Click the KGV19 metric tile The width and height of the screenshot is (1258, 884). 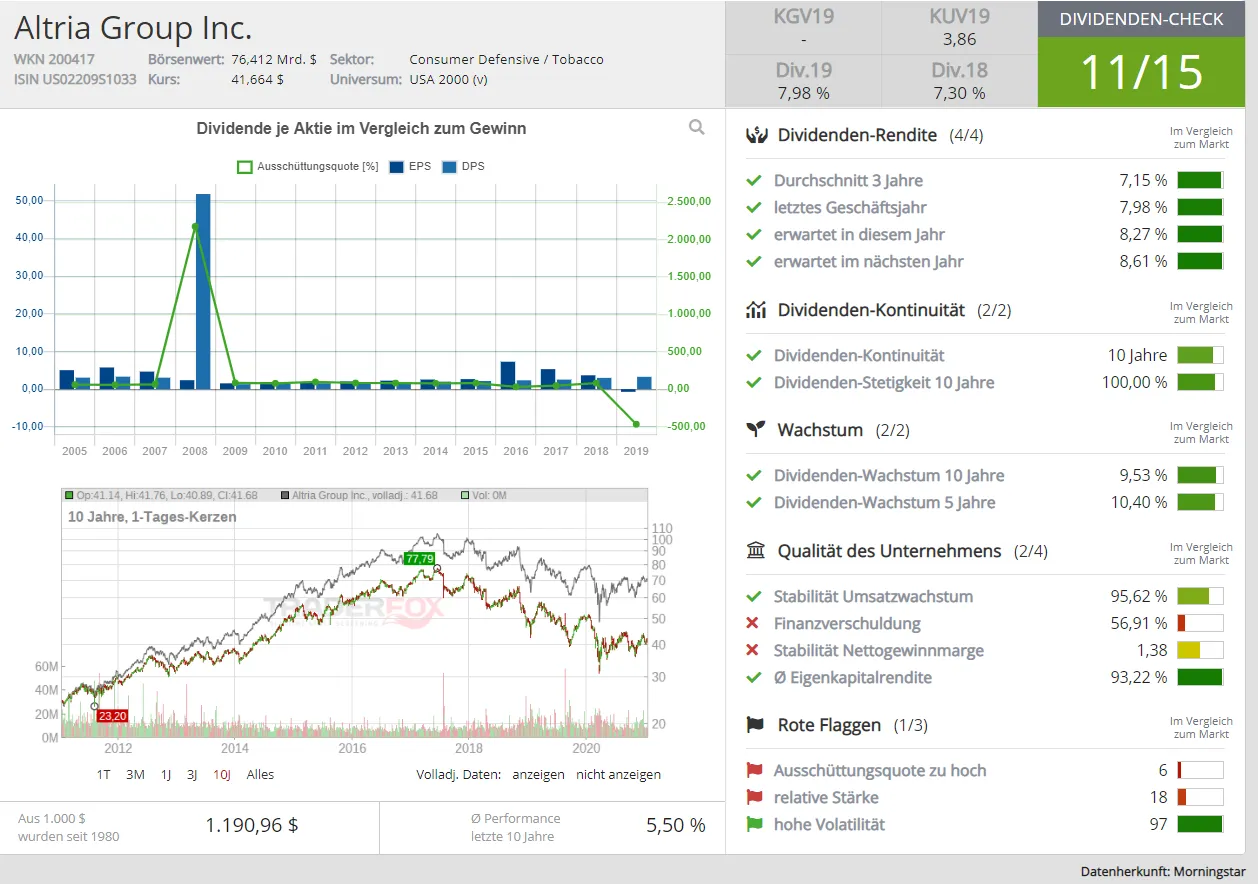(x=803, y=27)
